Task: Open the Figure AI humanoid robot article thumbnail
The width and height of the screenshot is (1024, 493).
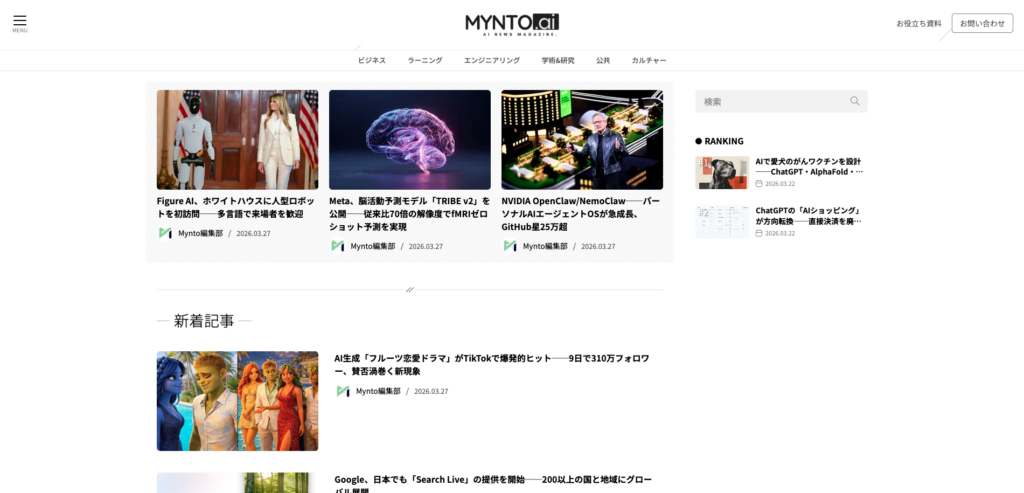Action: 237,139
